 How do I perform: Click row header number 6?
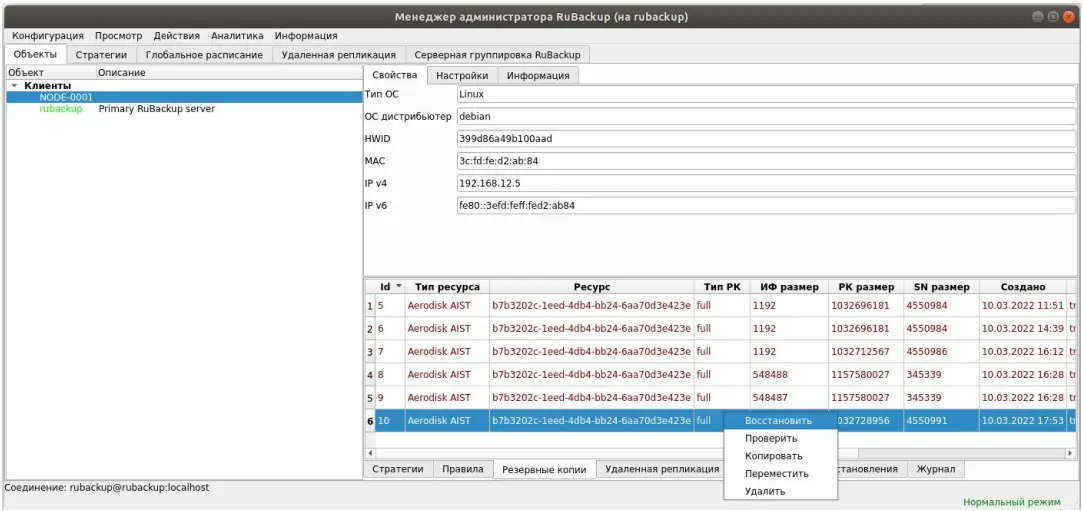370,420
